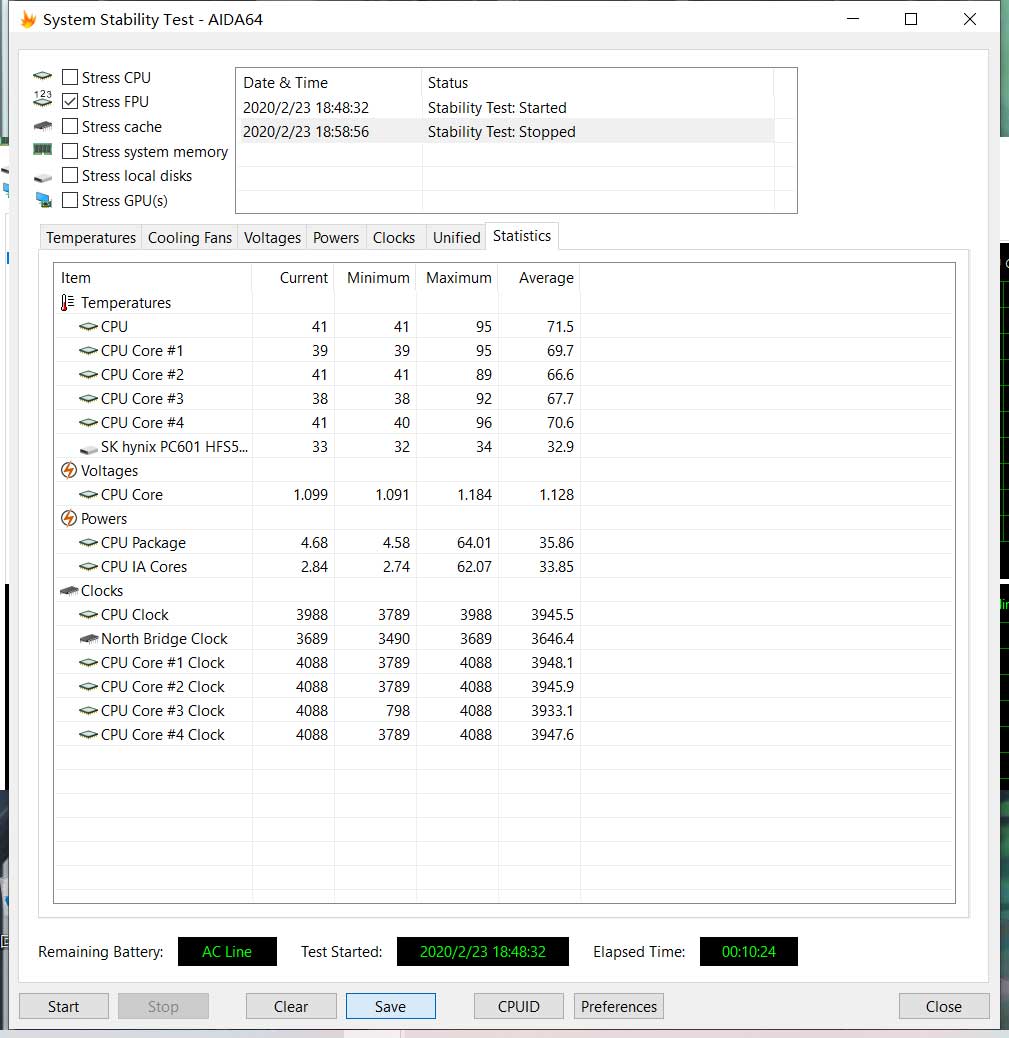1009x1038 pixels.
Task: Open the Voltages tab
Action: coord(272,238)
